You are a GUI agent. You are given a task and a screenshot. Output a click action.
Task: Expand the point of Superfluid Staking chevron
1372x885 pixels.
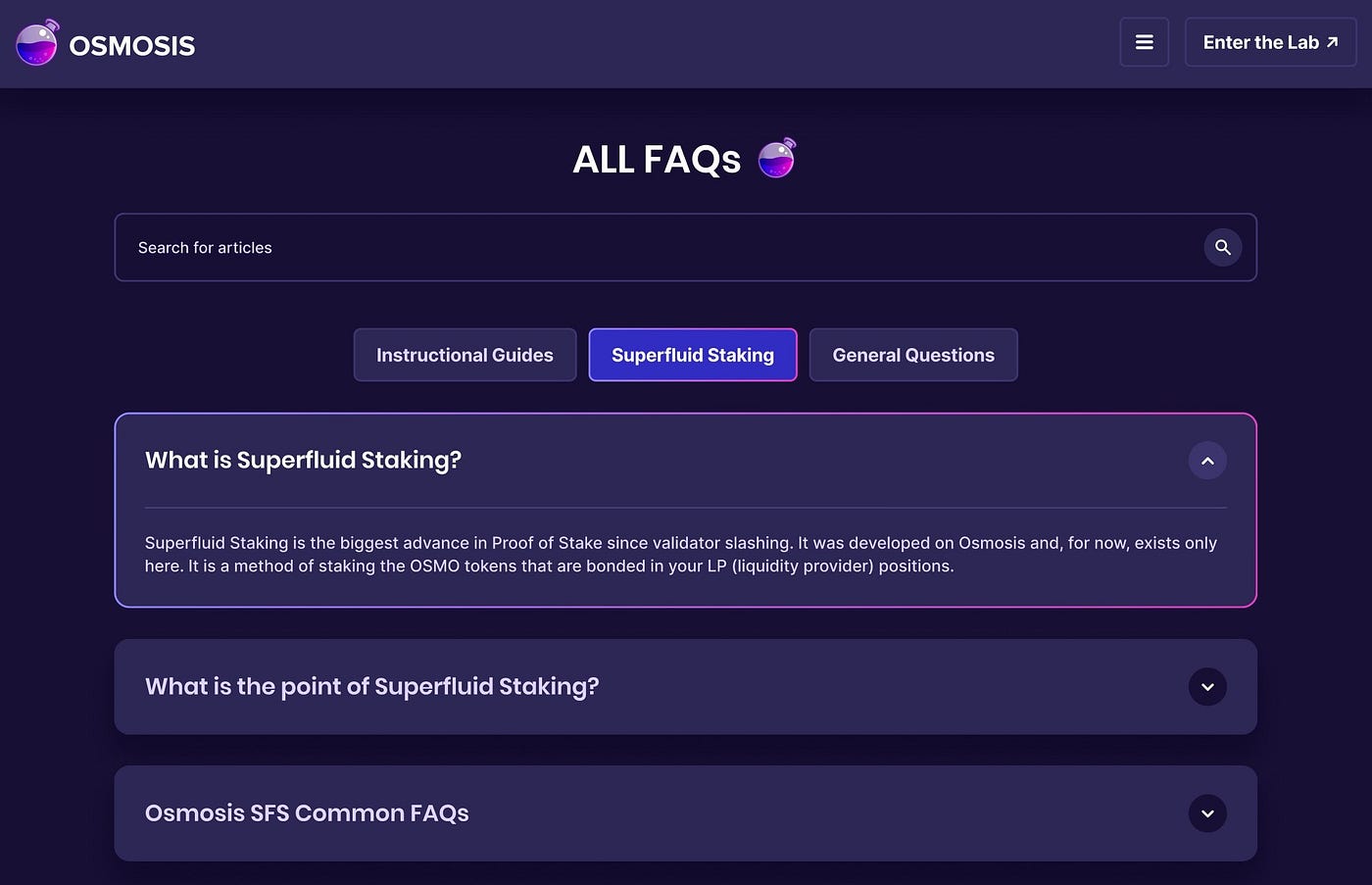pyautogui.click(x=1207, y=687)
